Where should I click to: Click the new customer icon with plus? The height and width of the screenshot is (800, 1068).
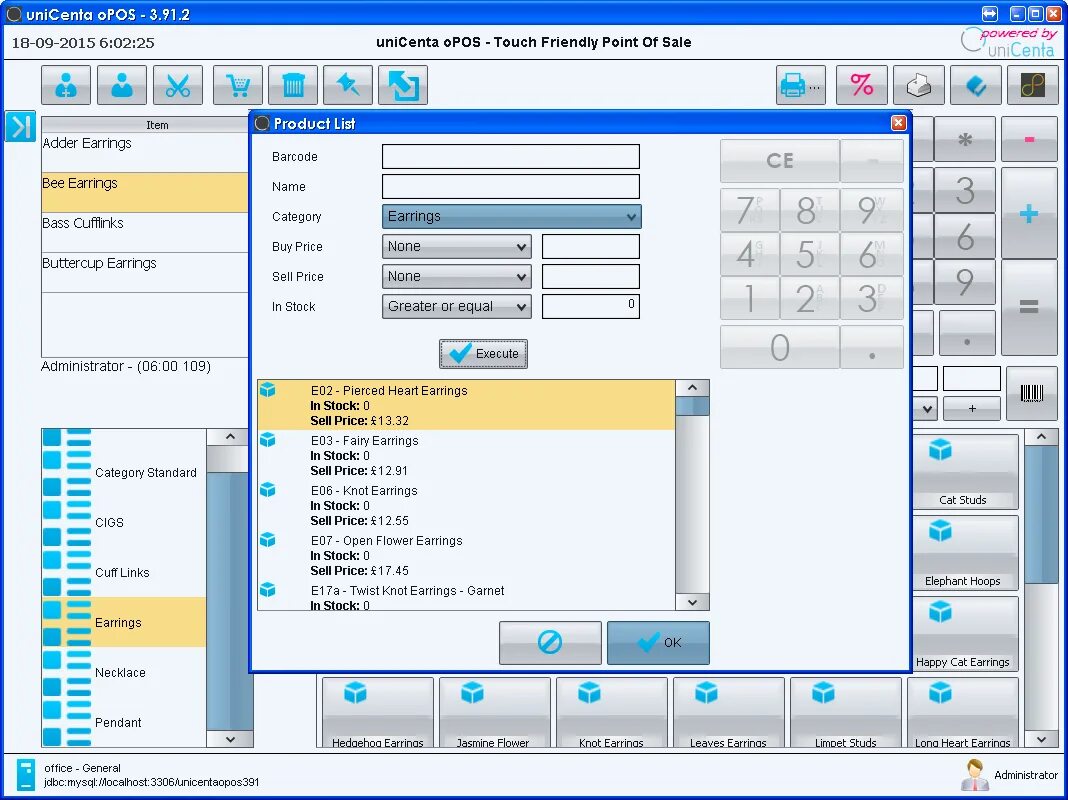coord(66,85)
